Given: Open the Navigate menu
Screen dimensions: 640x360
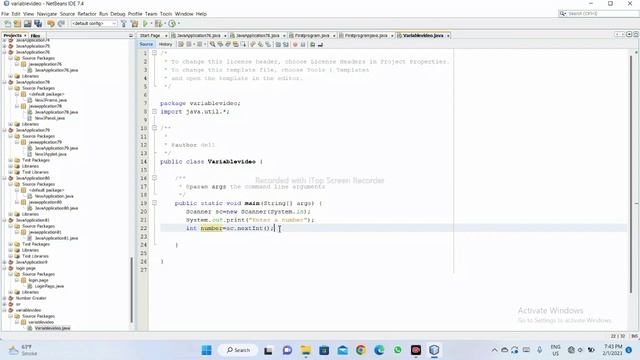Looking at the screenshot, I should pyautogui.click(x=47, y=14).
